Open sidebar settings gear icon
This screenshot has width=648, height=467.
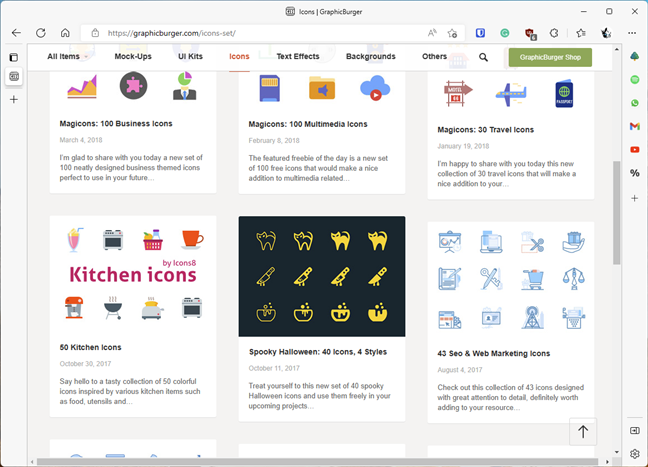pos(635,454)
